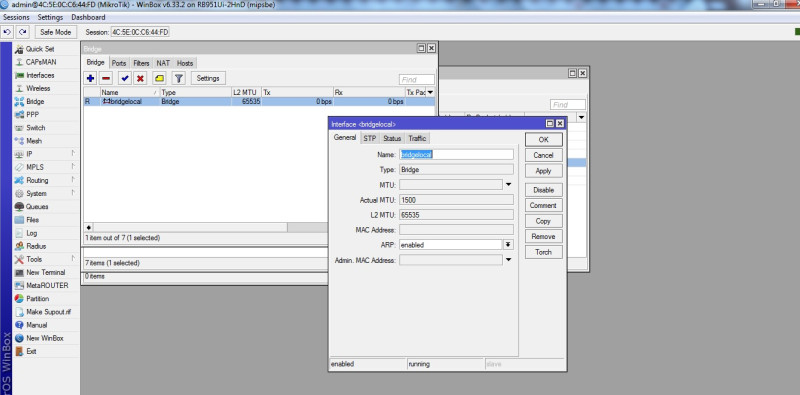This screenshot has width=800, height=395.
Task: Switch to the Filters tab
Action: (x=141, y=63)
